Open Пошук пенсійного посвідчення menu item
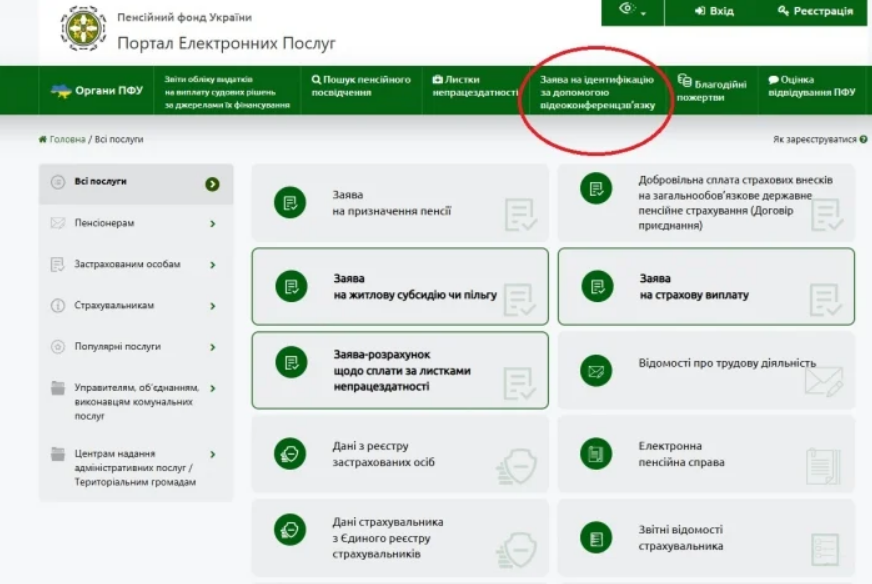 361,86
